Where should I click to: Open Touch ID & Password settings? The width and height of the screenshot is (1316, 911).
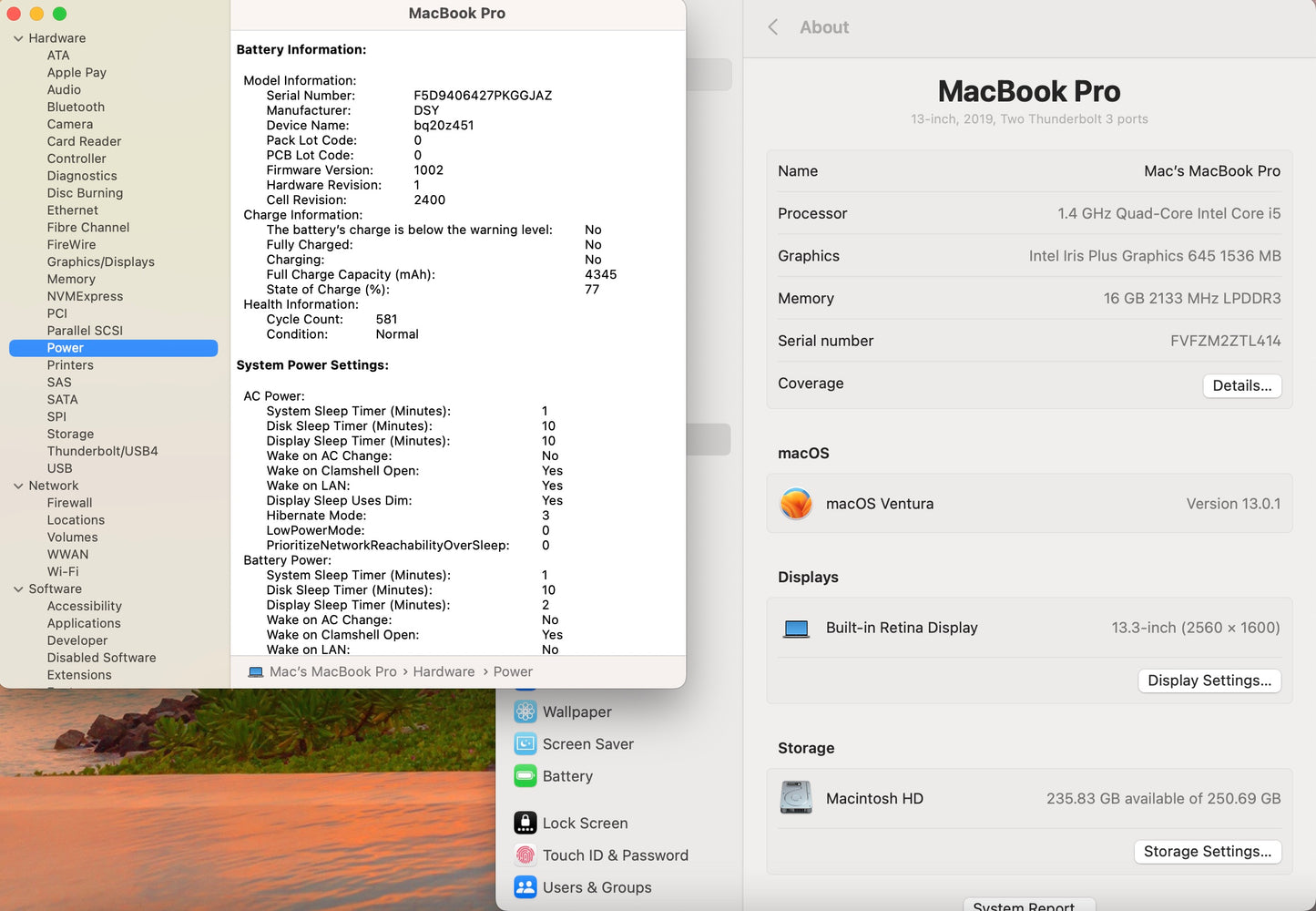615,855
